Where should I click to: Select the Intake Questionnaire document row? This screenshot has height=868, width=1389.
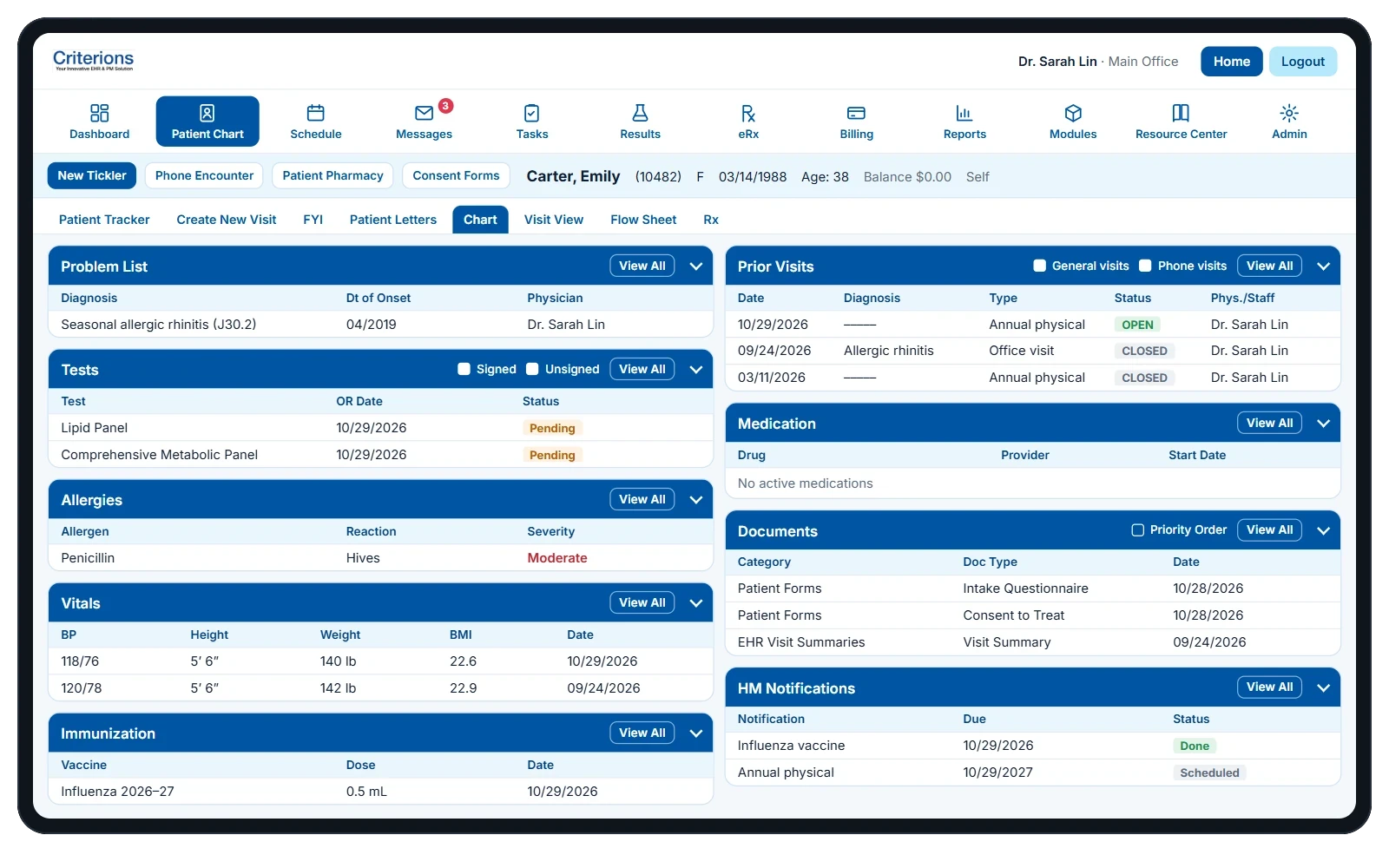[1033, 589]
